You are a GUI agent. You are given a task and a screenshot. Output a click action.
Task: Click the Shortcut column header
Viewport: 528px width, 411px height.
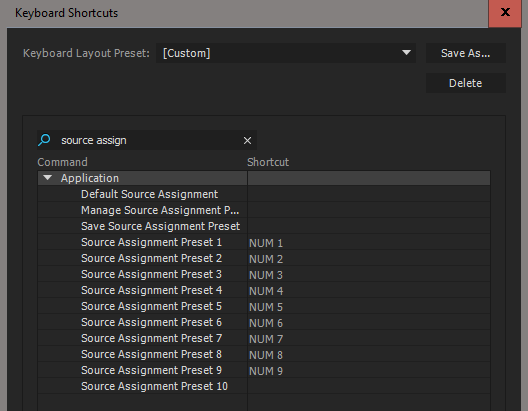coord(268,162)
